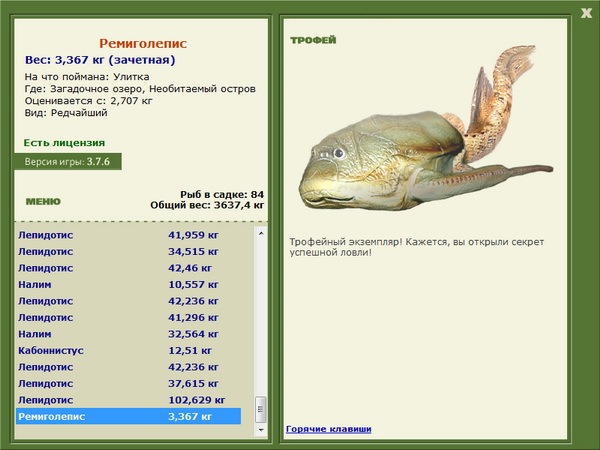Select the Лепидотис 102,629 кг row
This screenshot has width=600, height=450.
pos(129,400)
